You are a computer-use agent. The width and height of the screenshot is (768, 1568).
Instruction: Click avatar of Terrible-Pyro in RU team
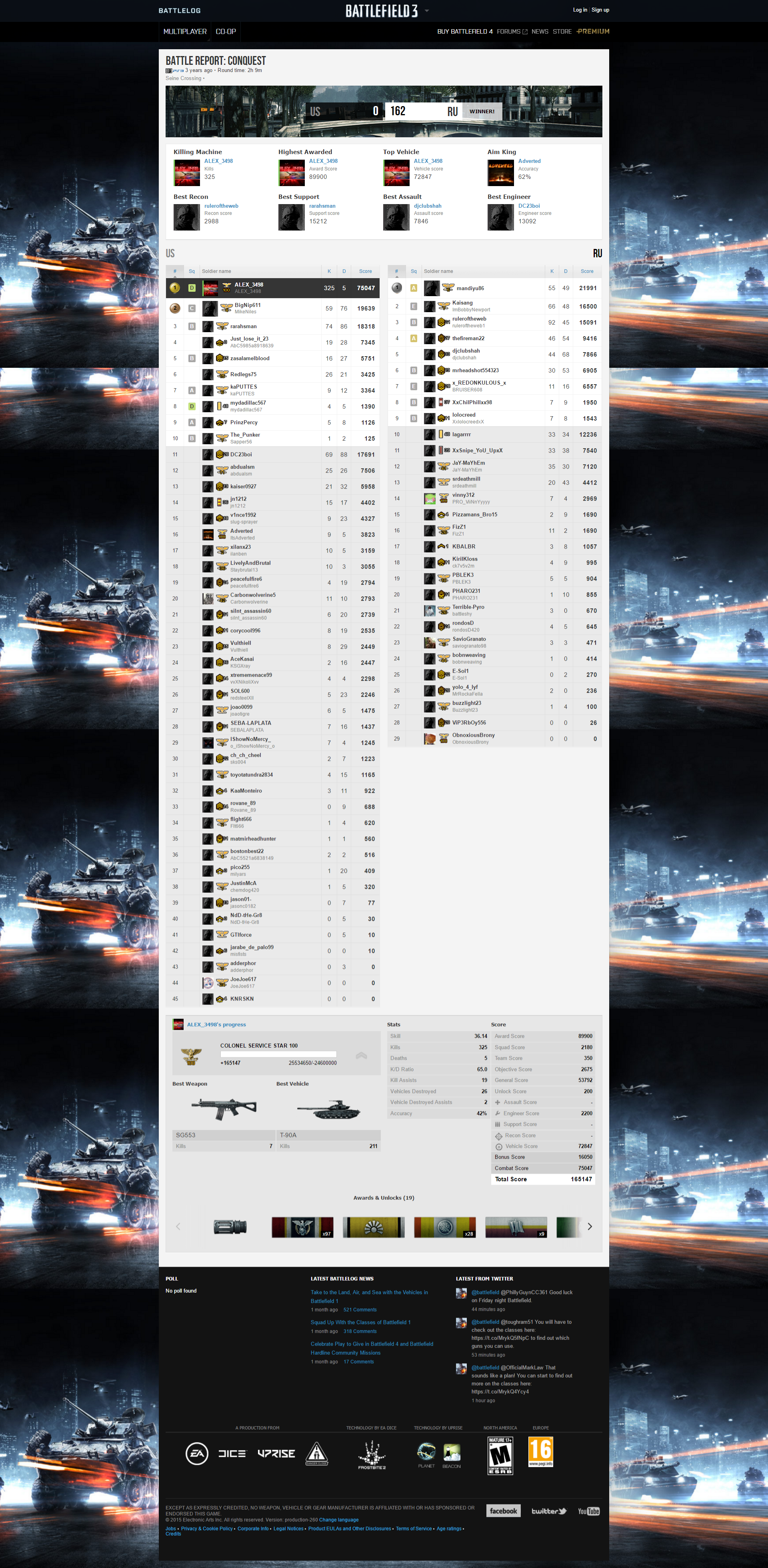pyautogui.click(x=430, y=611)
